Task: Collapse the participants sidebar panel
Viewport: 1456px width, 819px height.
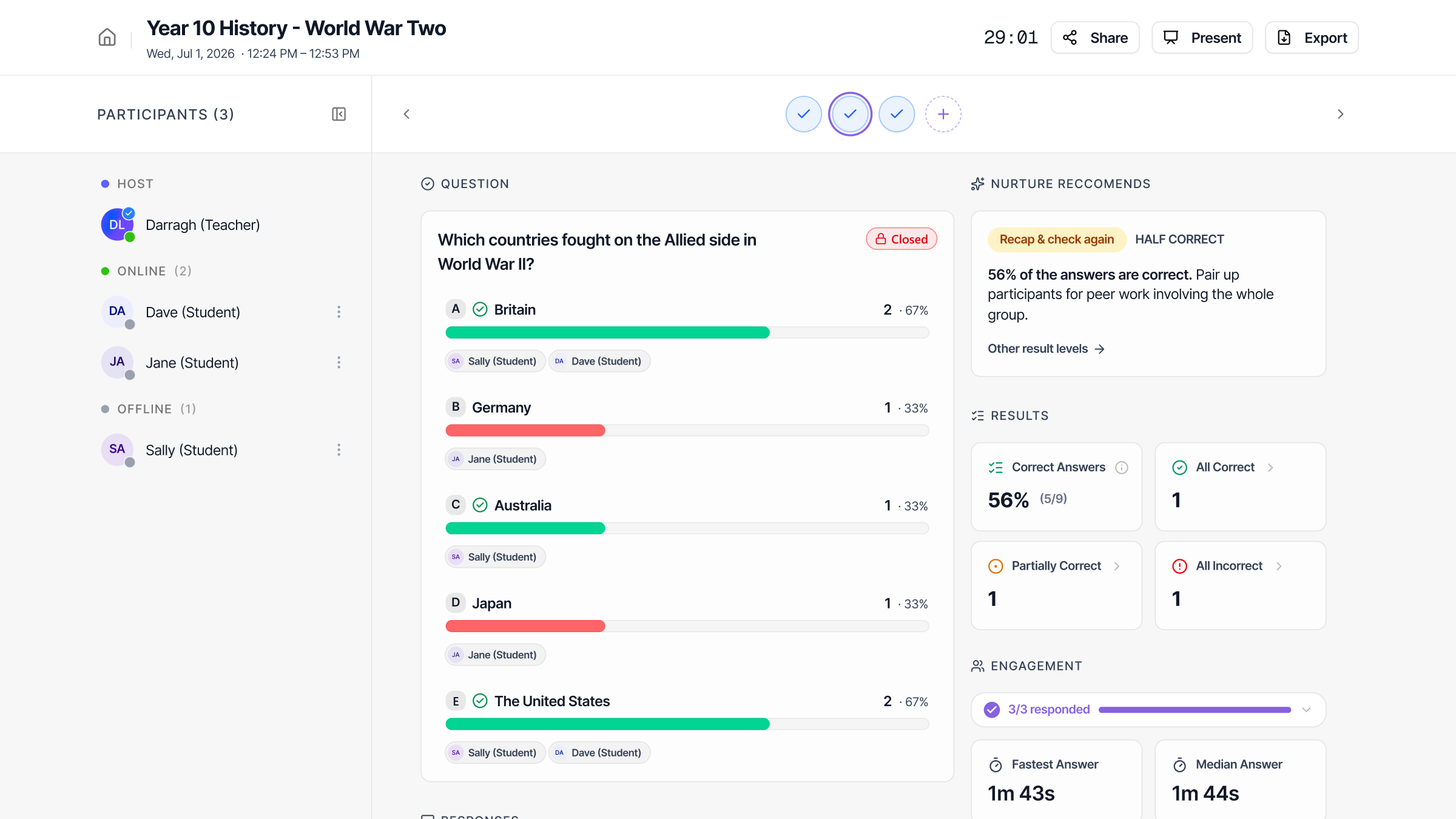Action: [339, 114]
